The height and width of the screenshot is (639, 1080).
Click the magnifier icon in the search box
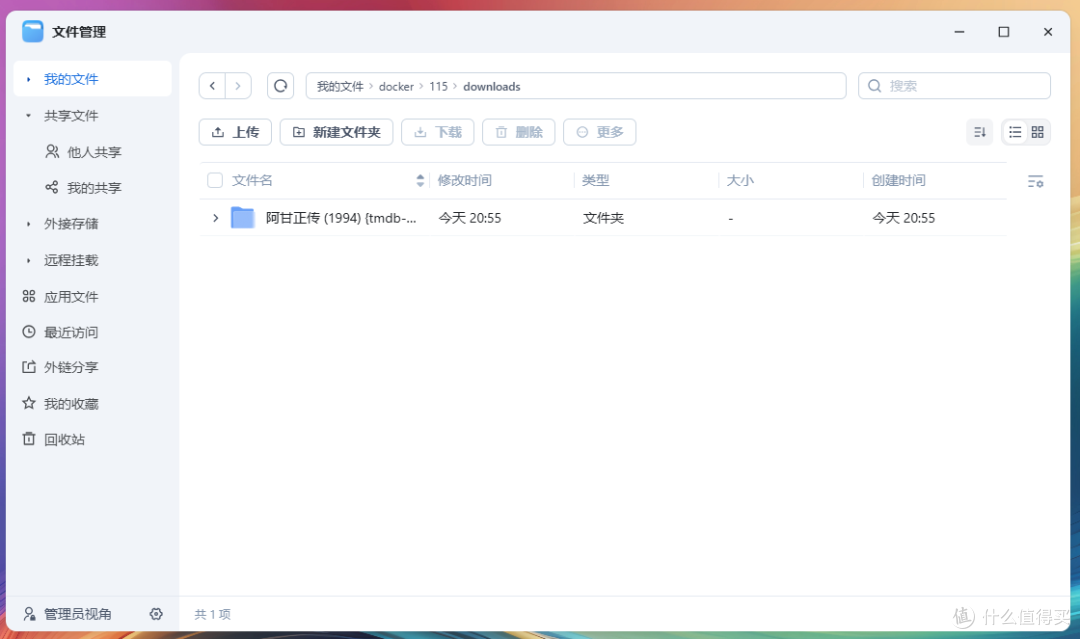point(875,86)
